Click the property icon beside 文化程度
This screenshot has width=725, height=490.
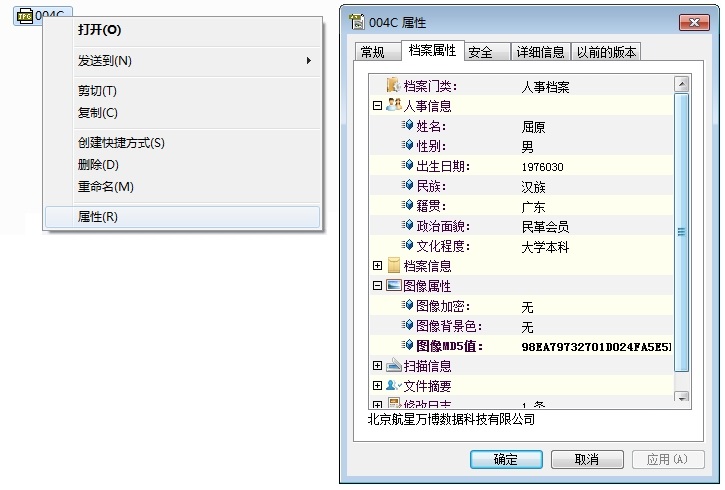click(x=407, y=245)
